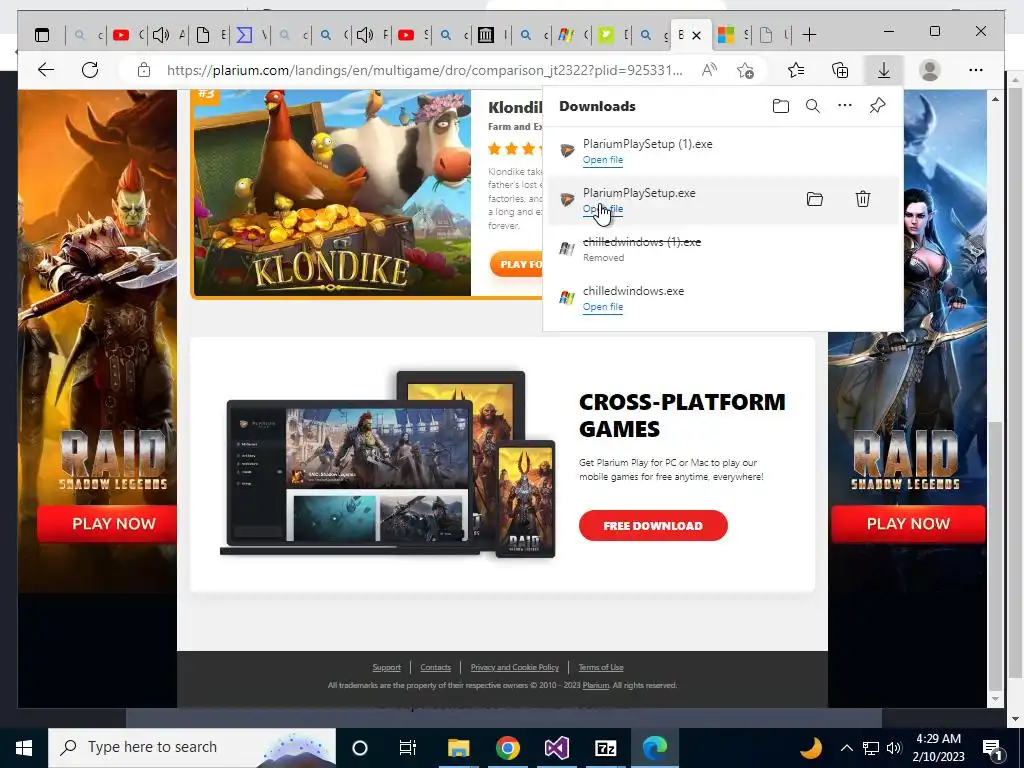Click the scrollbar up arrow
The height and width of the screenshot is (768, 1024).
[x=995, y=99]
